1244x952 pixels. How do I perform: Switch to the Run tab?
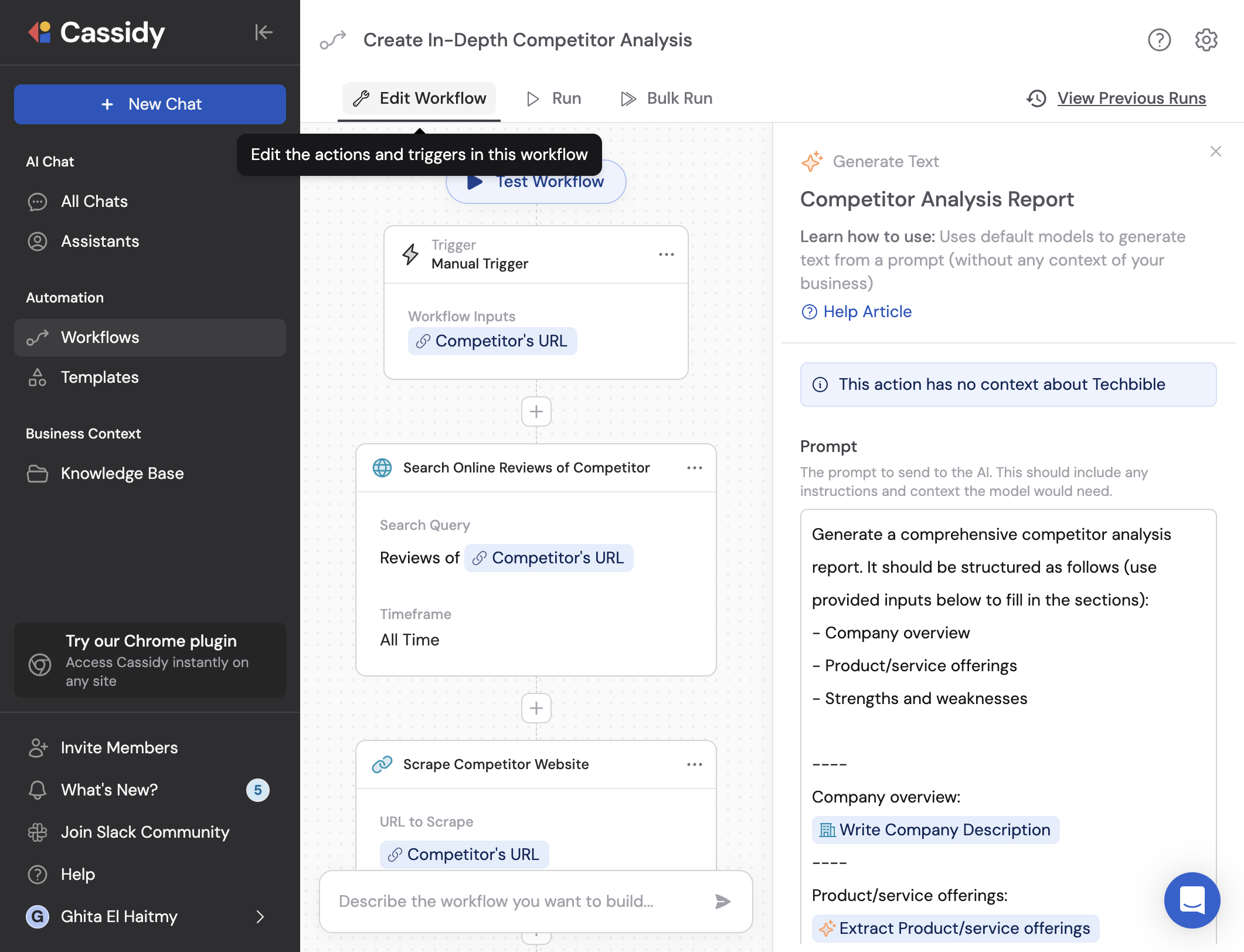(553, 98)
